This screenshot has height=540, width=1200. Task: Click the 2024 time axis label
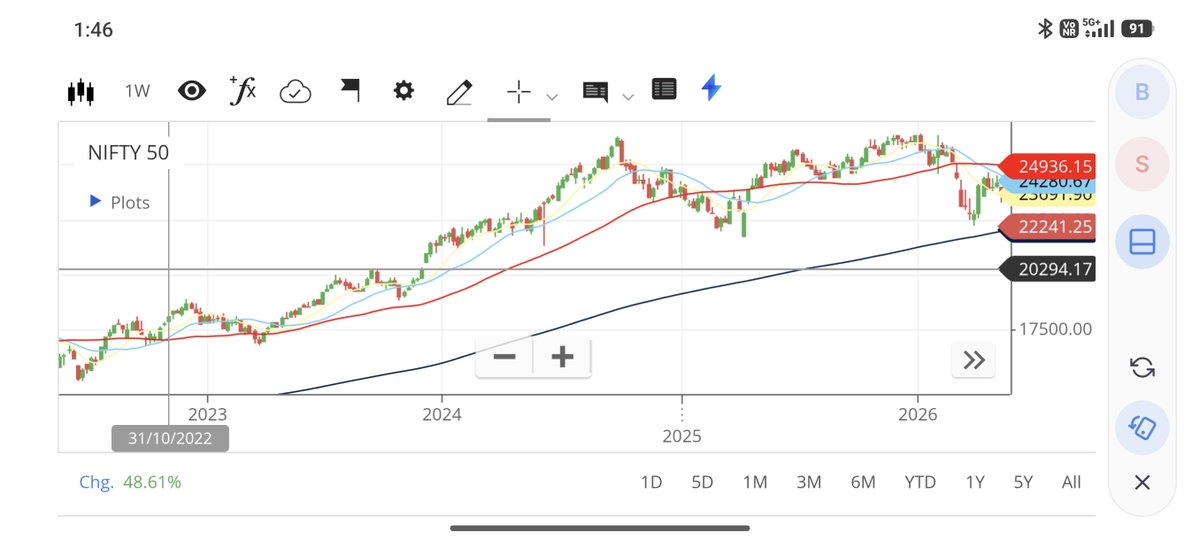click(x=442, y=414)
